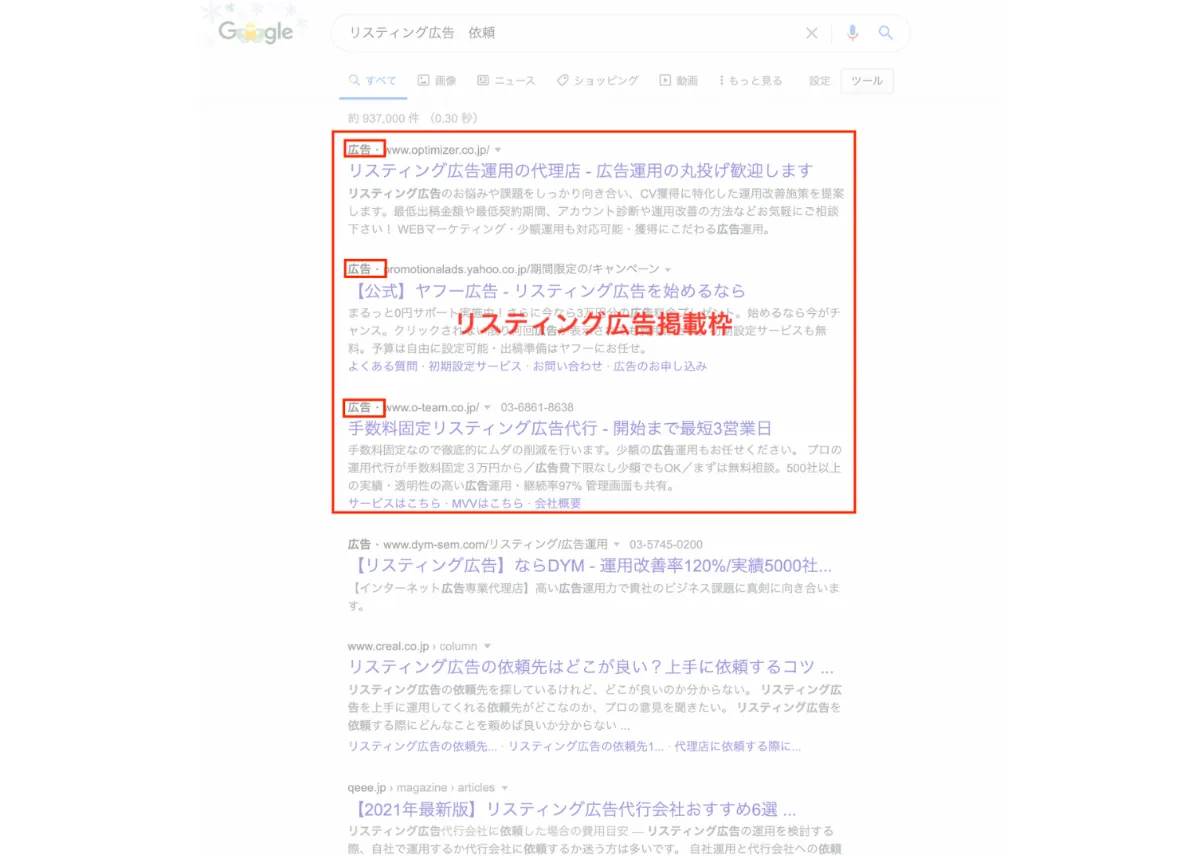This screenshot has width=1200, height=856.
Task: Expand dropdown arrow next to www.dym-sem.com URL
Action: (x=617, y=545)
